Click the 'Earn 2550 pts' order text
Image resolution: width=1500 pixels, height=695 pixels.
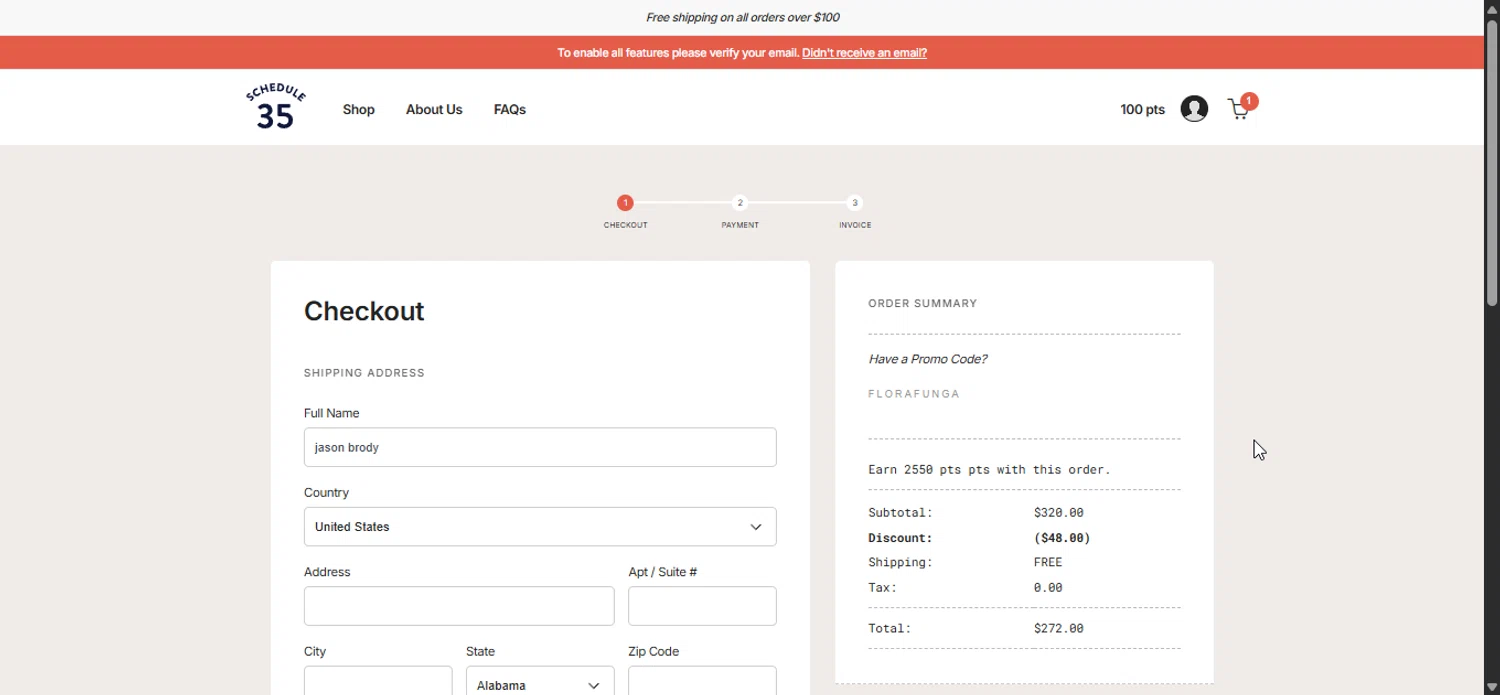989,469
